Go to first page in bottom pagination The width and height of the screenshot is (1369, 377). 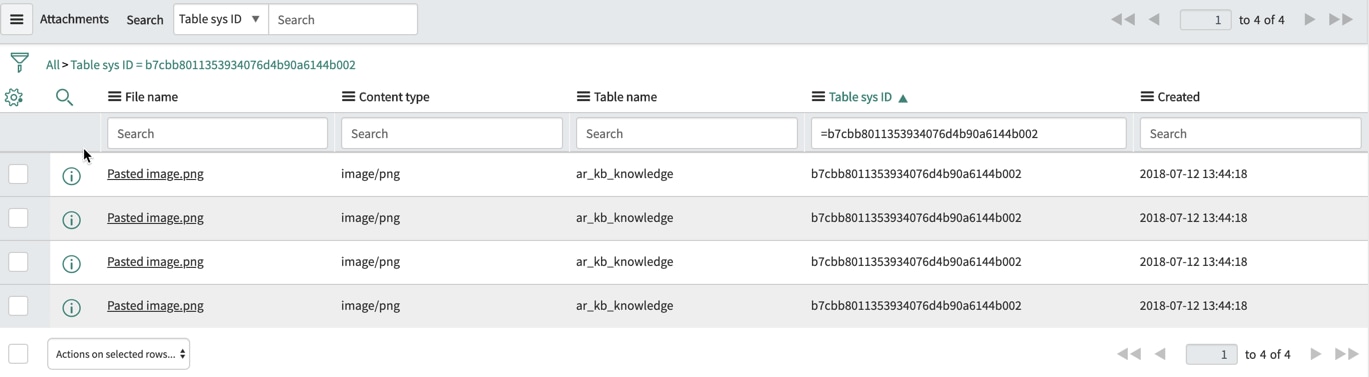[1129, 354]
